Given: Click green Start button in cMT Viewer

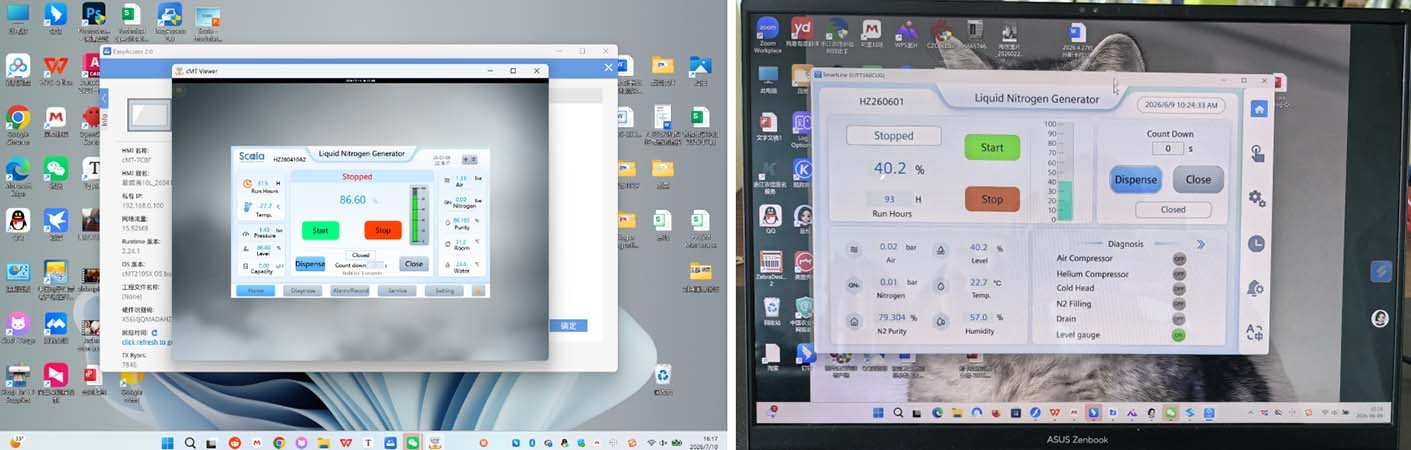Looking at the screenshot, I should coord(320,230).
